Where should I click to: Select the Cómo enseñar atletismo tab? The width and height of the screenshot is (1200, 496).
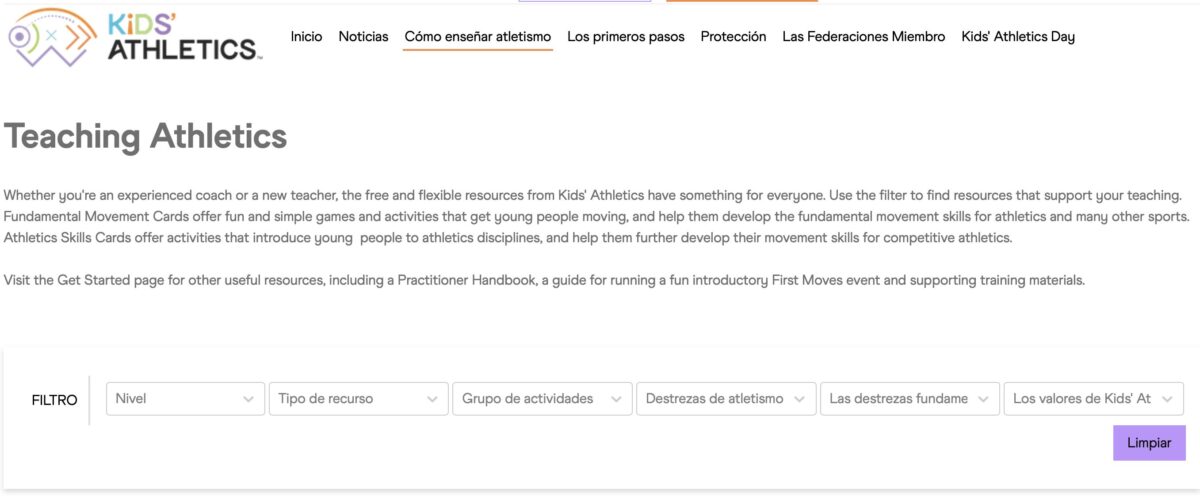pyautogui.click(x=478, y=37)
